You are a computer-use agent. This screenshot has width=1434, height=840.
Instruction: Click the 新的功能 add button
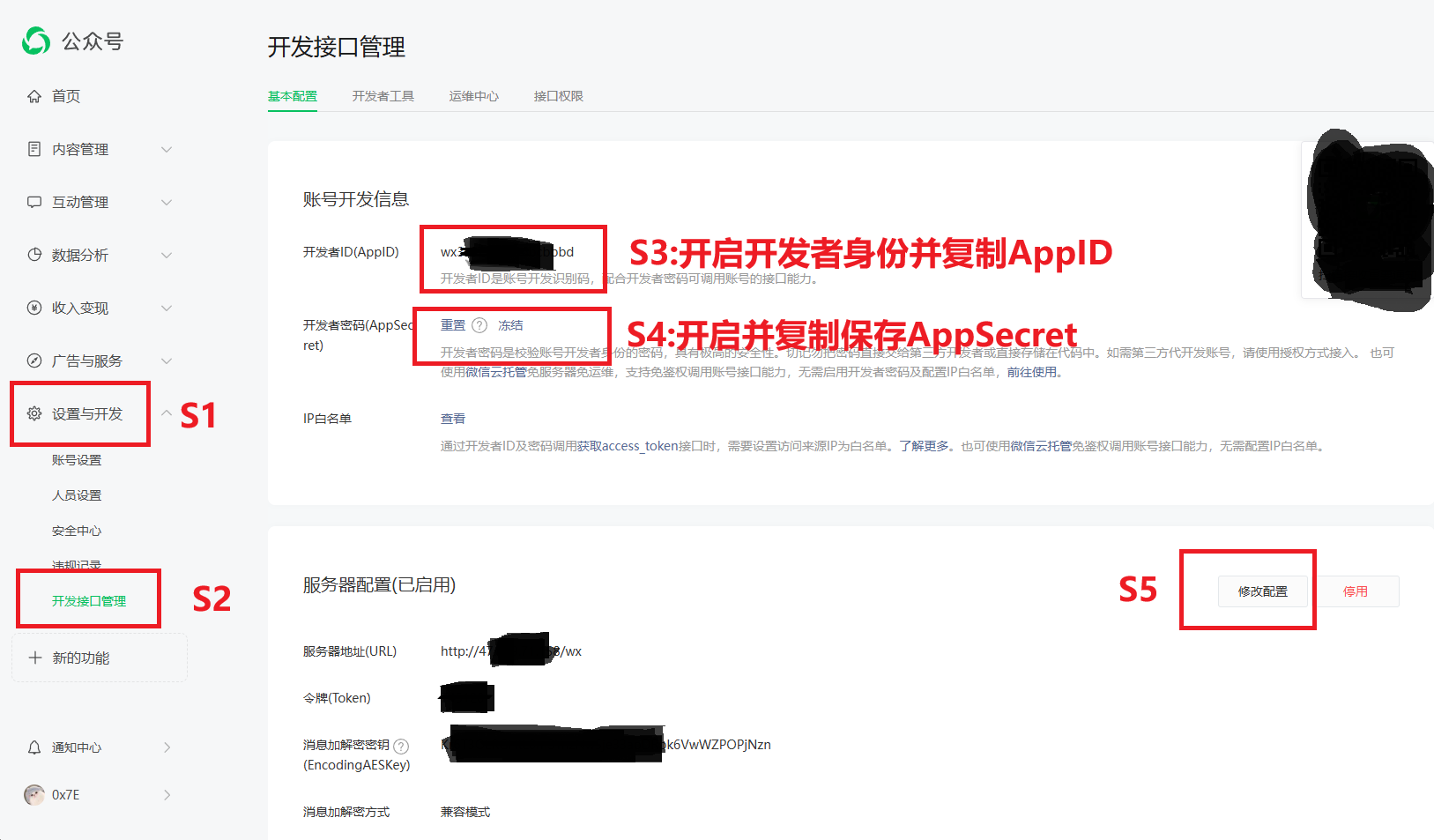(x=80, y=658)
